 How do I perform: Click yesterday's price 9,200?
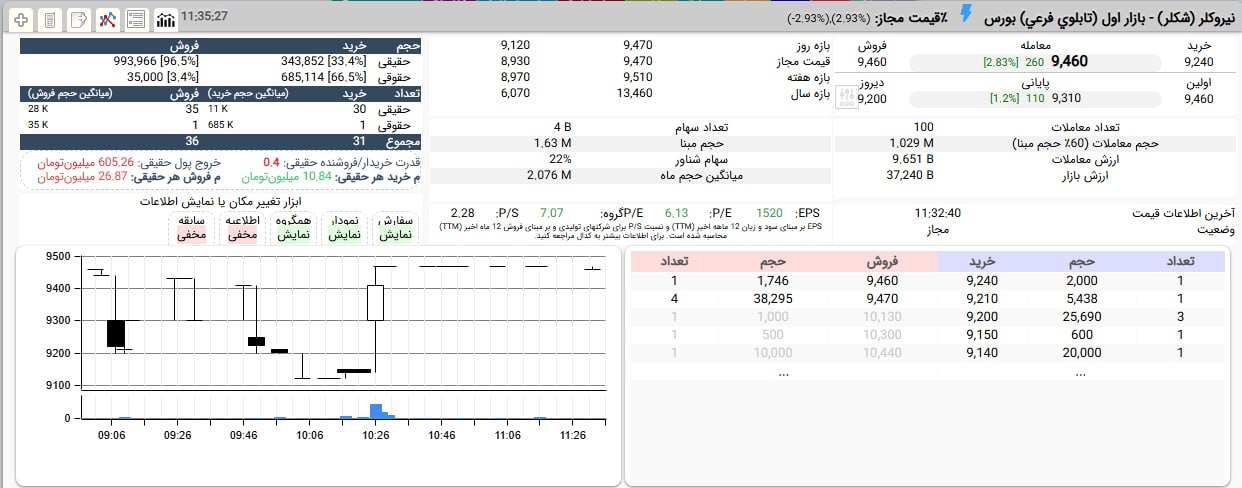coord(872,98)
